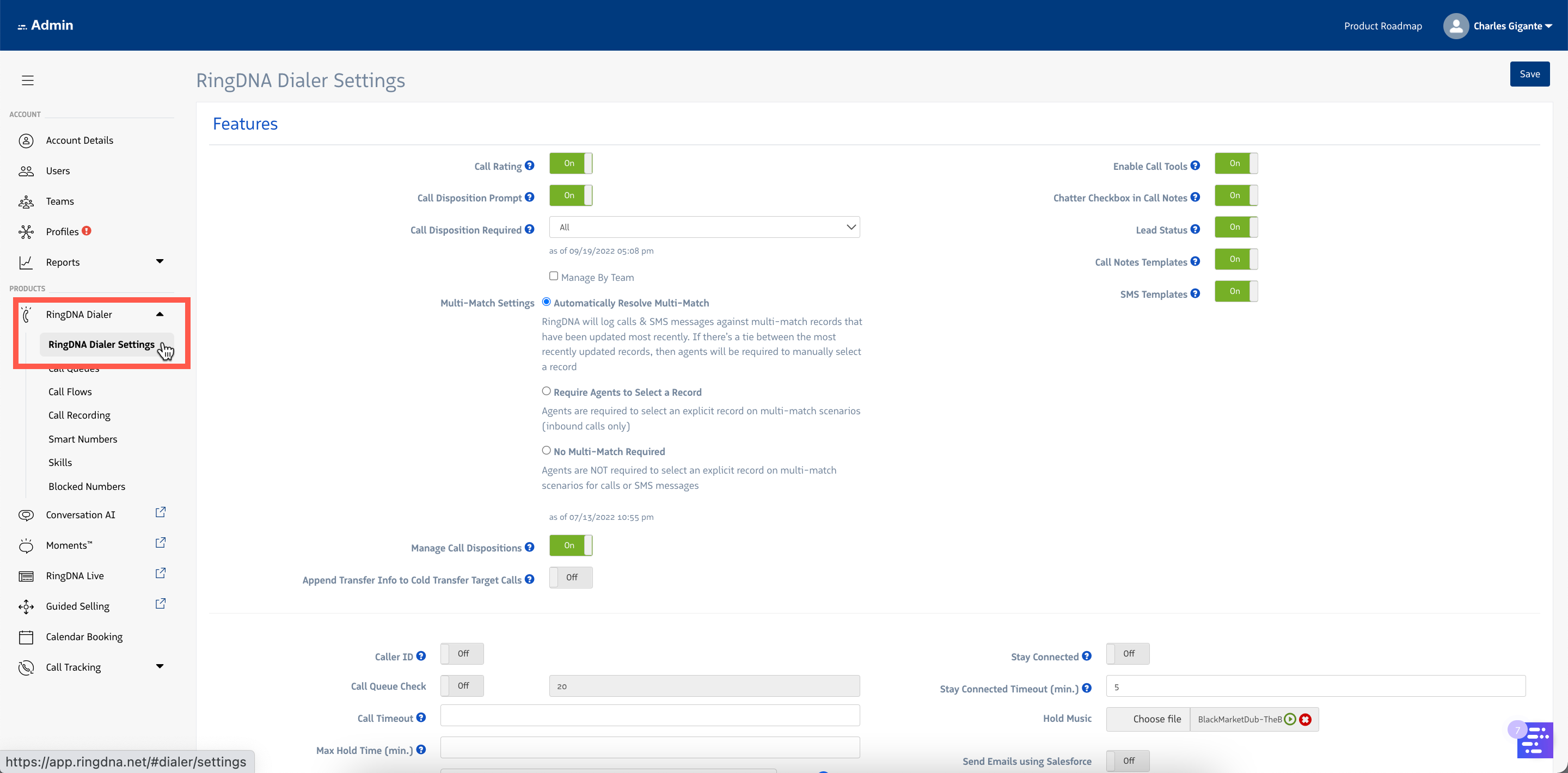Open Call Flows in sidebar
Viewport: 1568px width, 773px height.
pyautogui.click(x=70, y=391)
